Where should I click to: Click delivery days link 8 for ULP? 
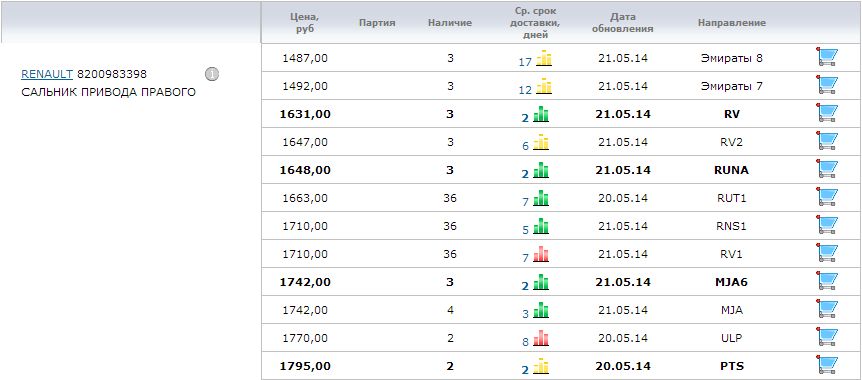(525, 342)
